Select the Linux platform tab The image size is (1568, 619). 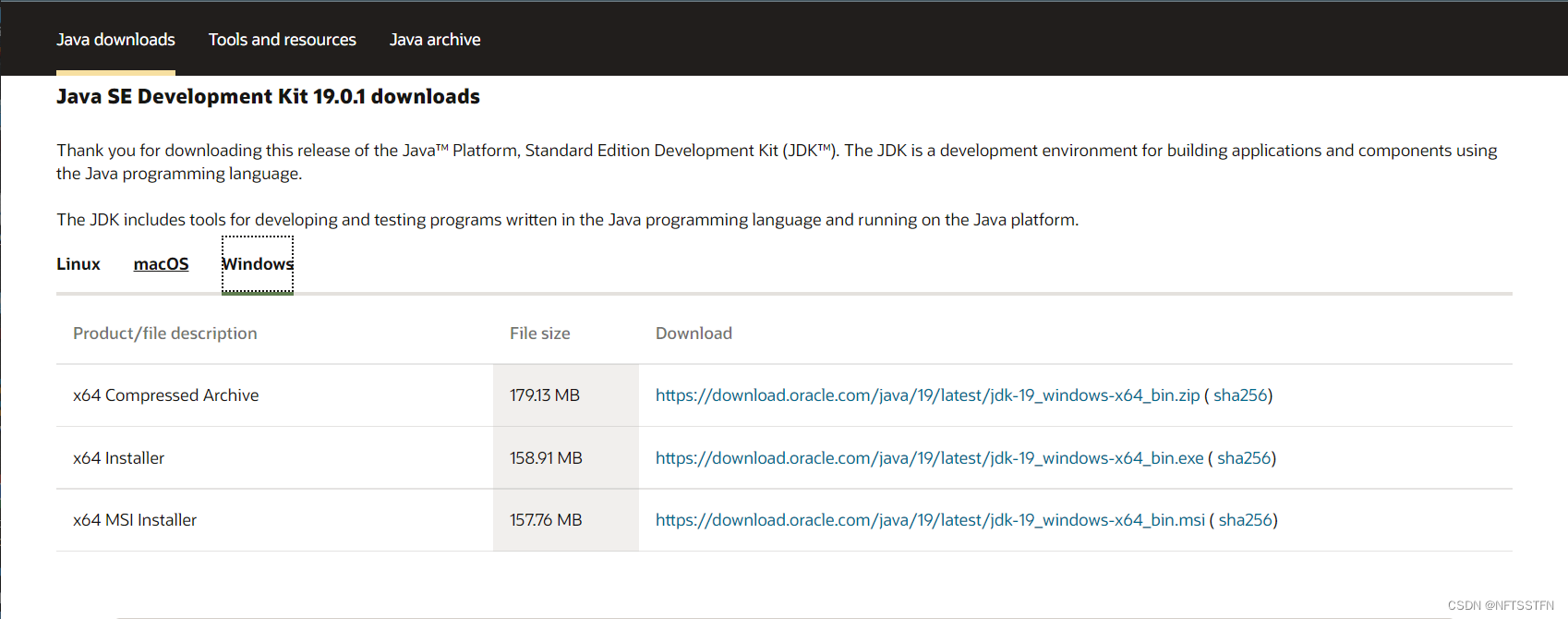[x=78, y=264]
